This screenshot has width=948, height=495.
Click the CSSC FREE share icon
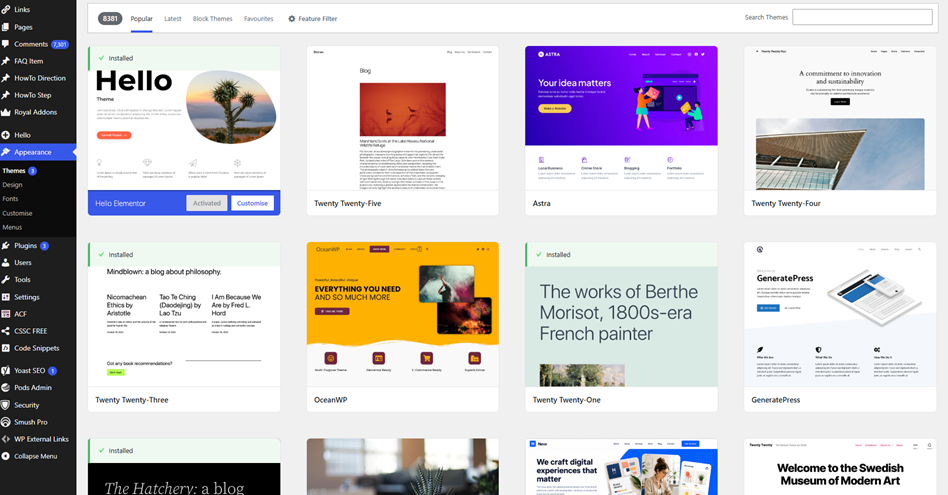(6, 331)
